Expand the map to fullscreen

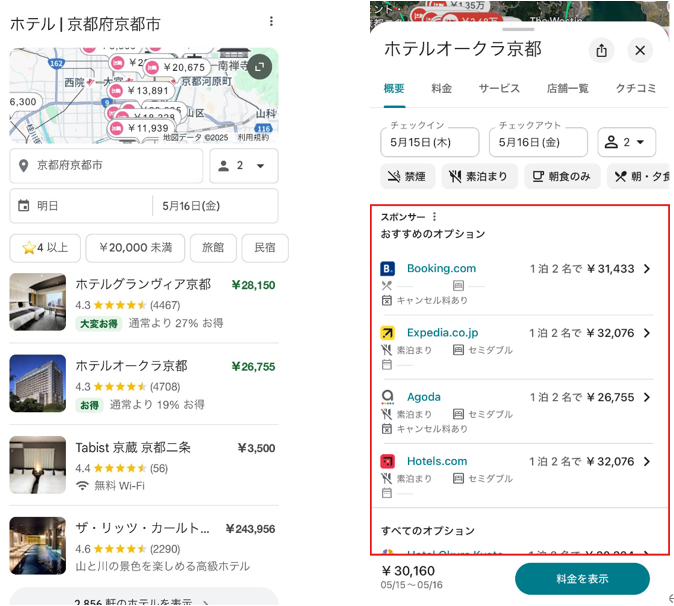point(260,67)
